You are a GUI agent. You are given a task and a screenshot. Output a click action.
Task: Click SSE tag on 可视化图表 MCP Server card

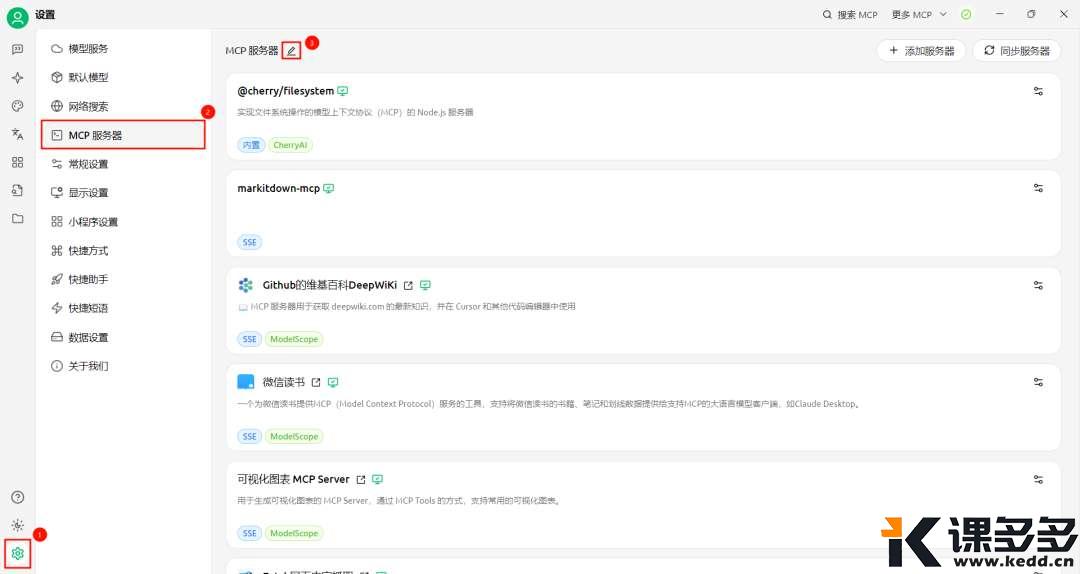coord(249,533)
